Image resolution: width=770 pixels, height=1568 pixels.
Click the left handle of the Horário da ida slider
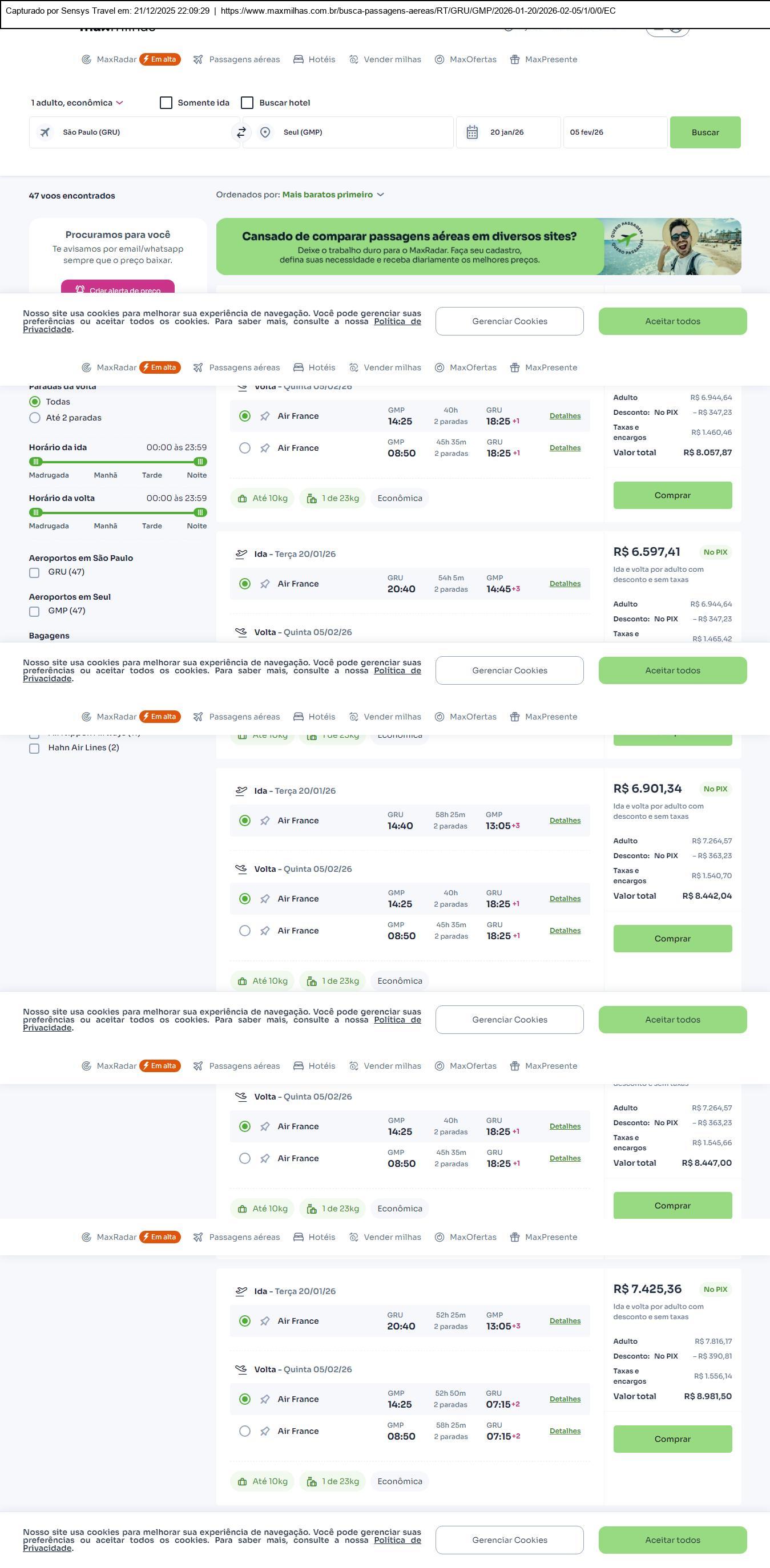pos(36,462)
